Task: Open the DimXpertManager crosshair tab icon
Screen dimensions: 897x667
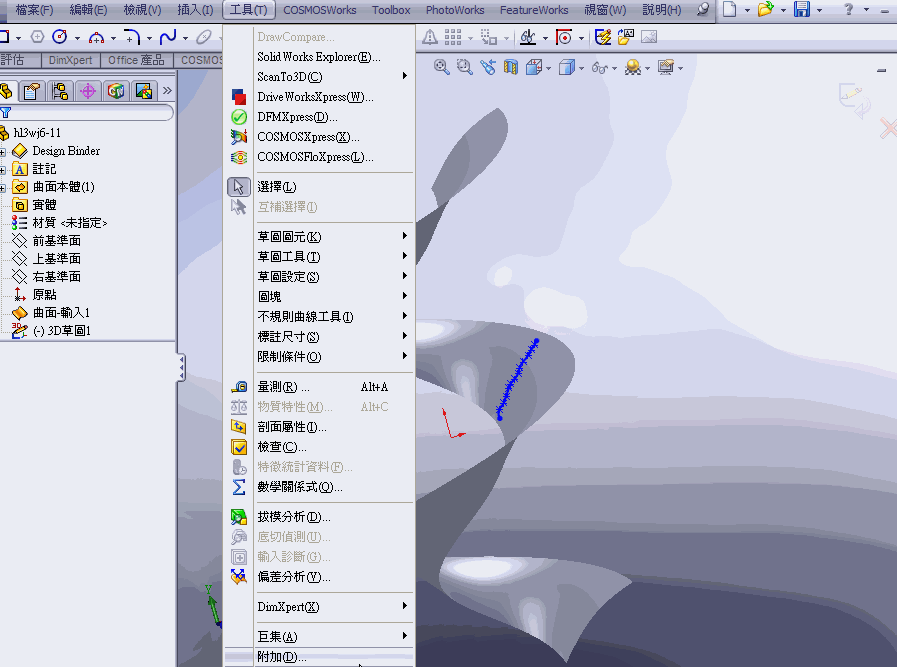Action: (x=88, y=91)
